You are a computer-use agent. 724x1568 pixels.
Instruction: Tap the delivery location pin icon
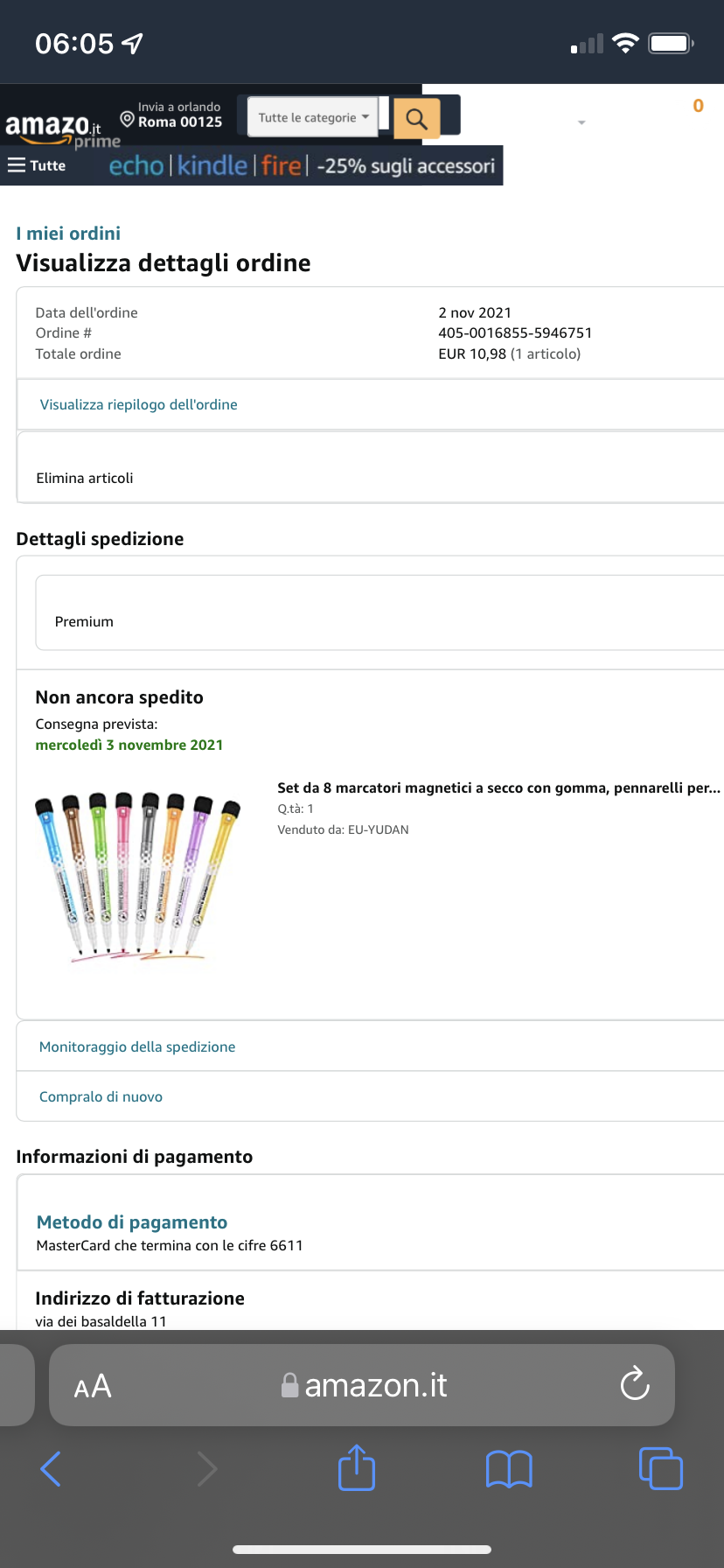[x=128, y=119]
